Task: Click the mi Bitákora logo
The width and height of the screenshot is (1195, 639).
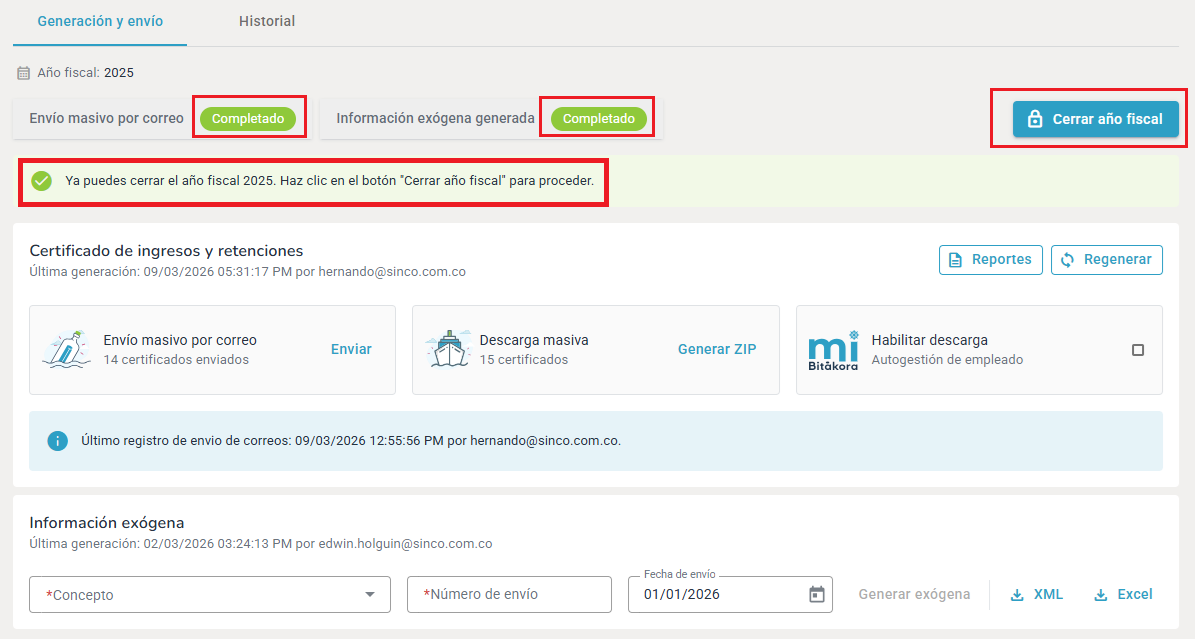Action: (x=833, y=350)
